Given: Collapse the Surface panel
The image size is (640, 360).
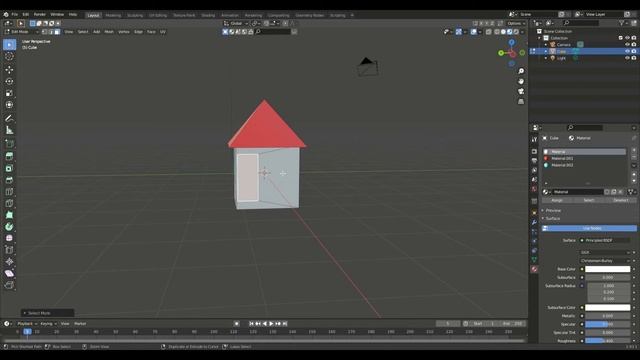Looking at the screenshot, I should (x=553, y=218).
